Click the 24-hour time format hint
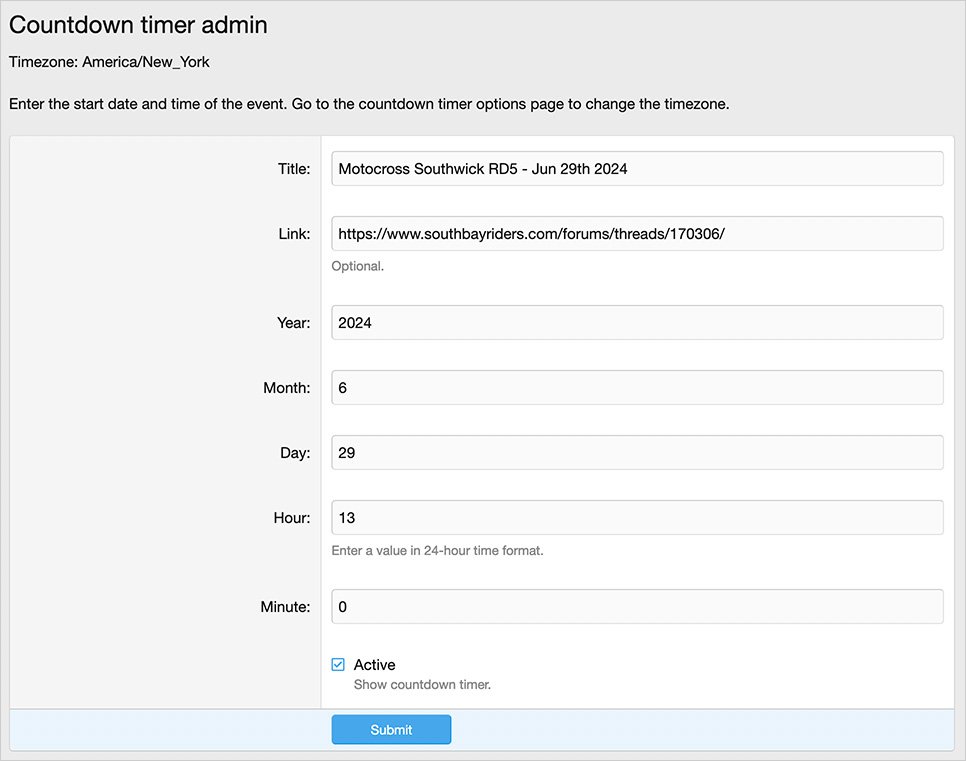 coord(437,550)
